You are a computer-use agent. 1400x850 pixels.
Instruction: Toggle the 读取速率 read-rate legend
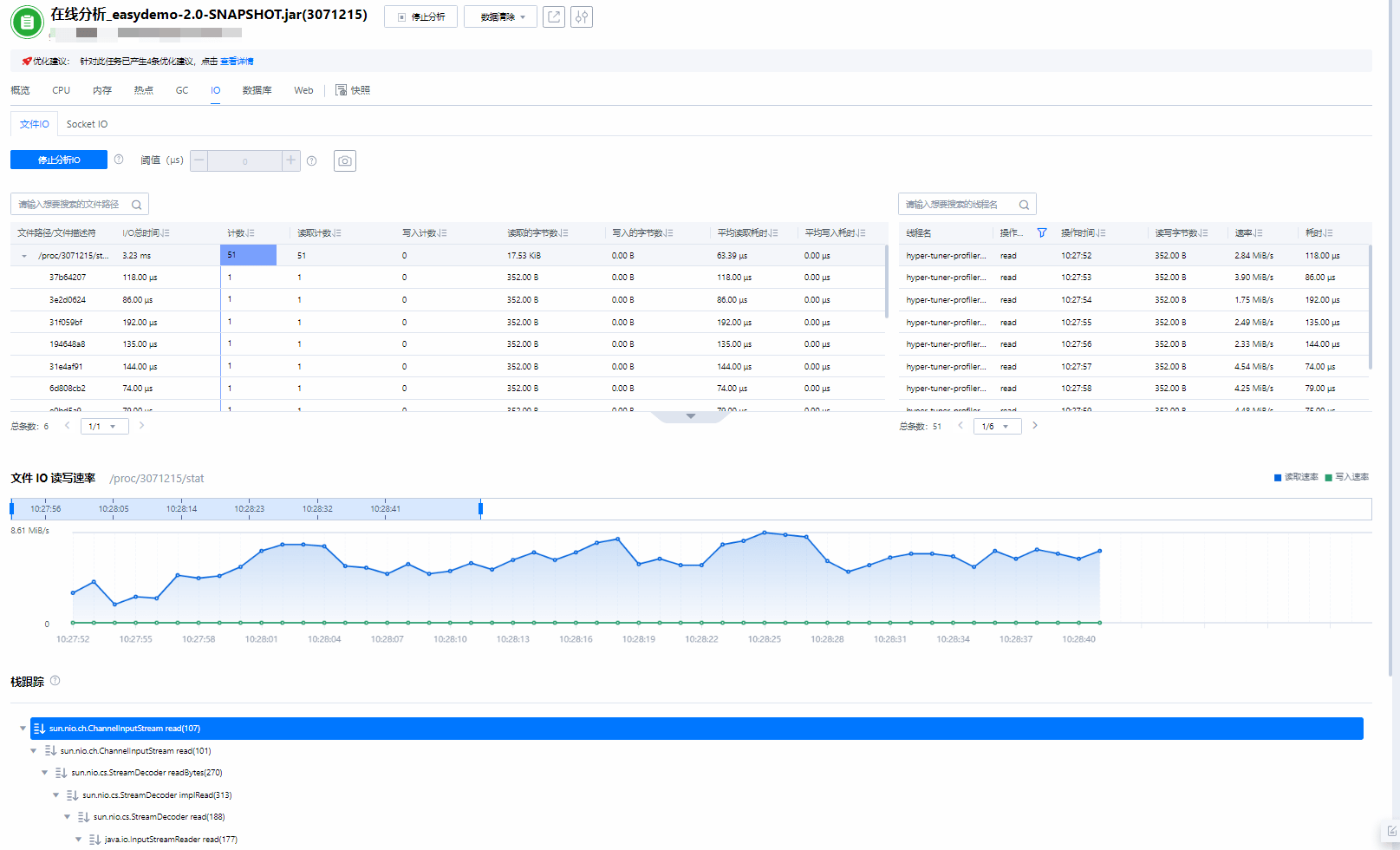[x=1296, y=477]
